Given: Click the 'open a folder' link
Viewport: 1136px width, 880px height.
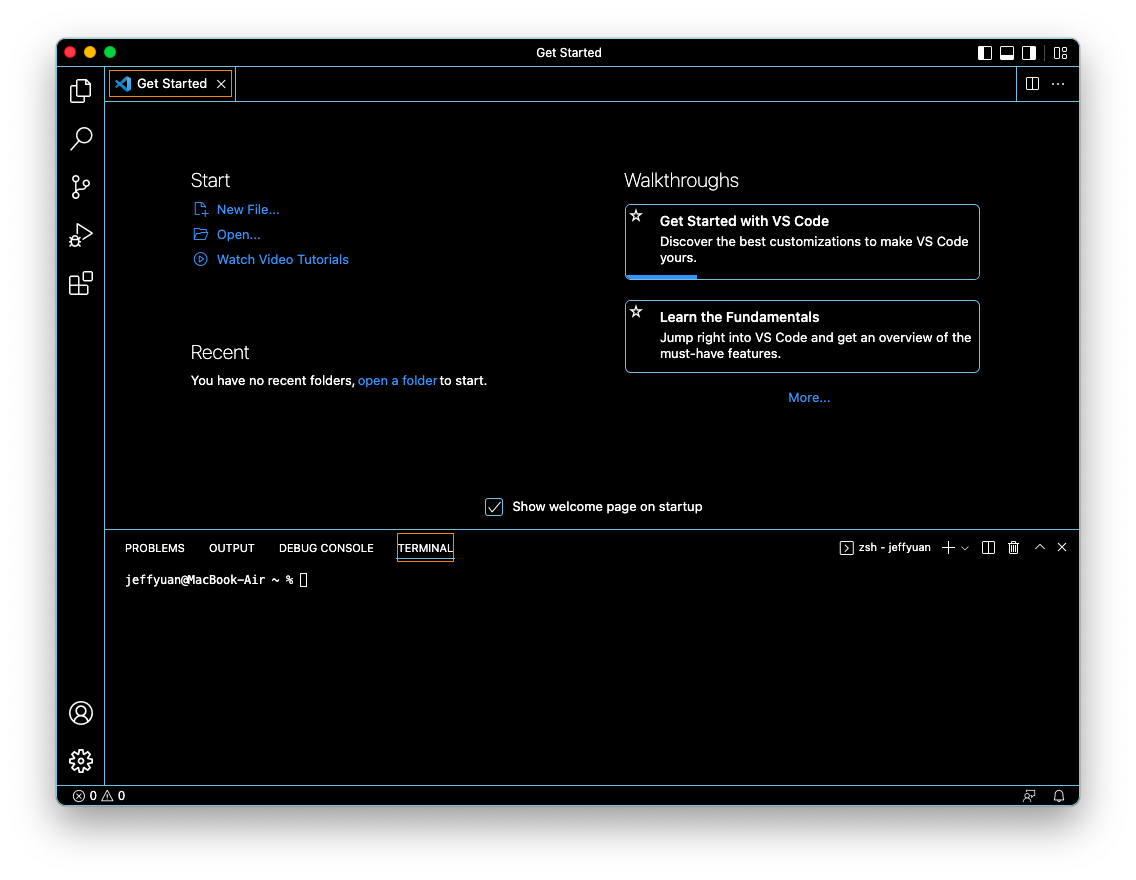Looking at the screenshot, I should (x=397, y=380).
